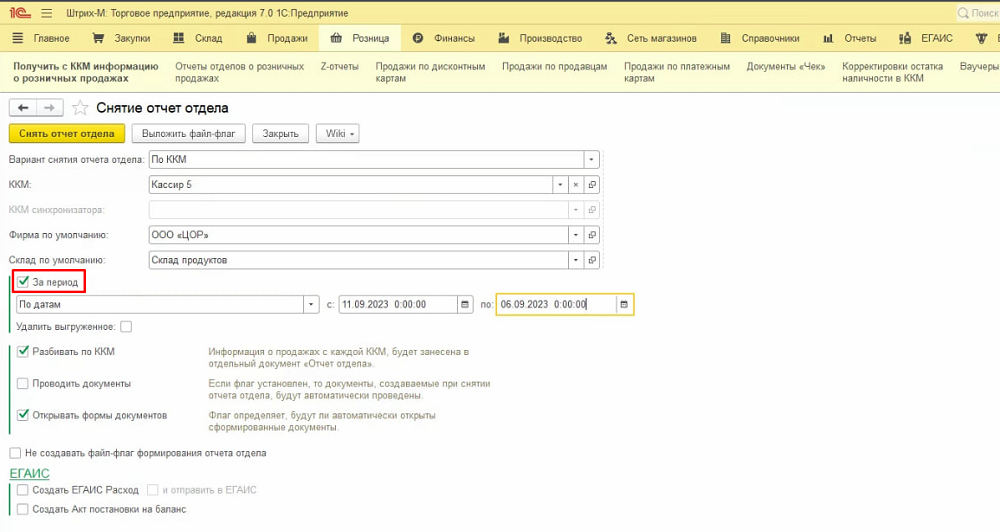Image resolution: width=1000 pixels, height=532 pixels.
Task: Add form to favorites with star icon
Action: [80, 108]
